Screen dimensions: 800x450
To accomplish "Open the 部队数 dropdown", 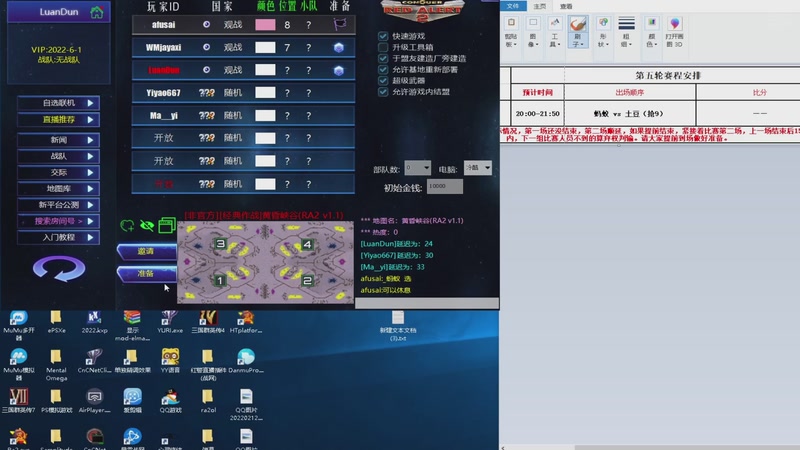I will click(x=417, y=168).
